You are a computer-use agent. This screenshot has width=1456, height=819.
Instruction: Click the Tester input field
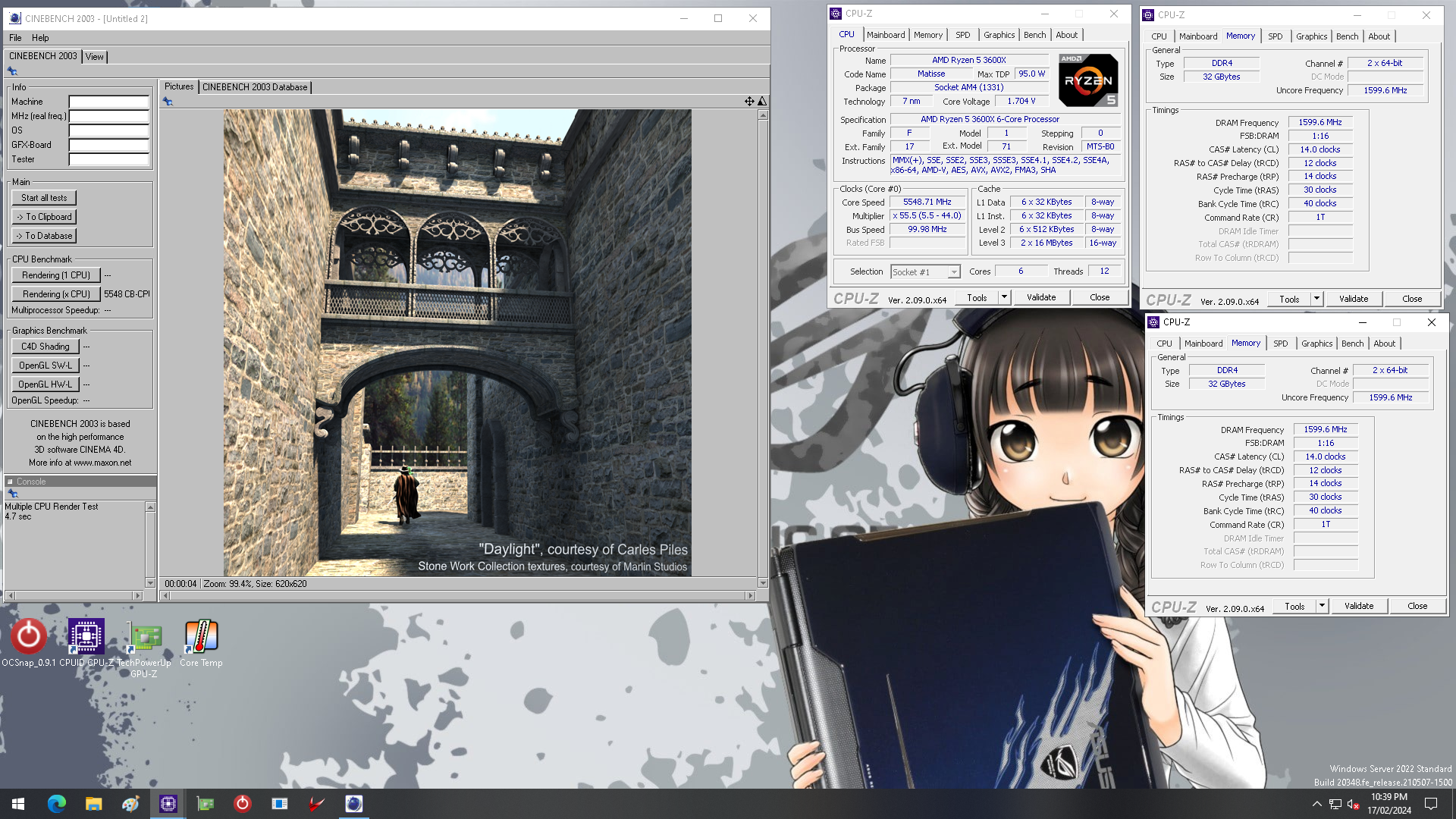click(109, 159)
